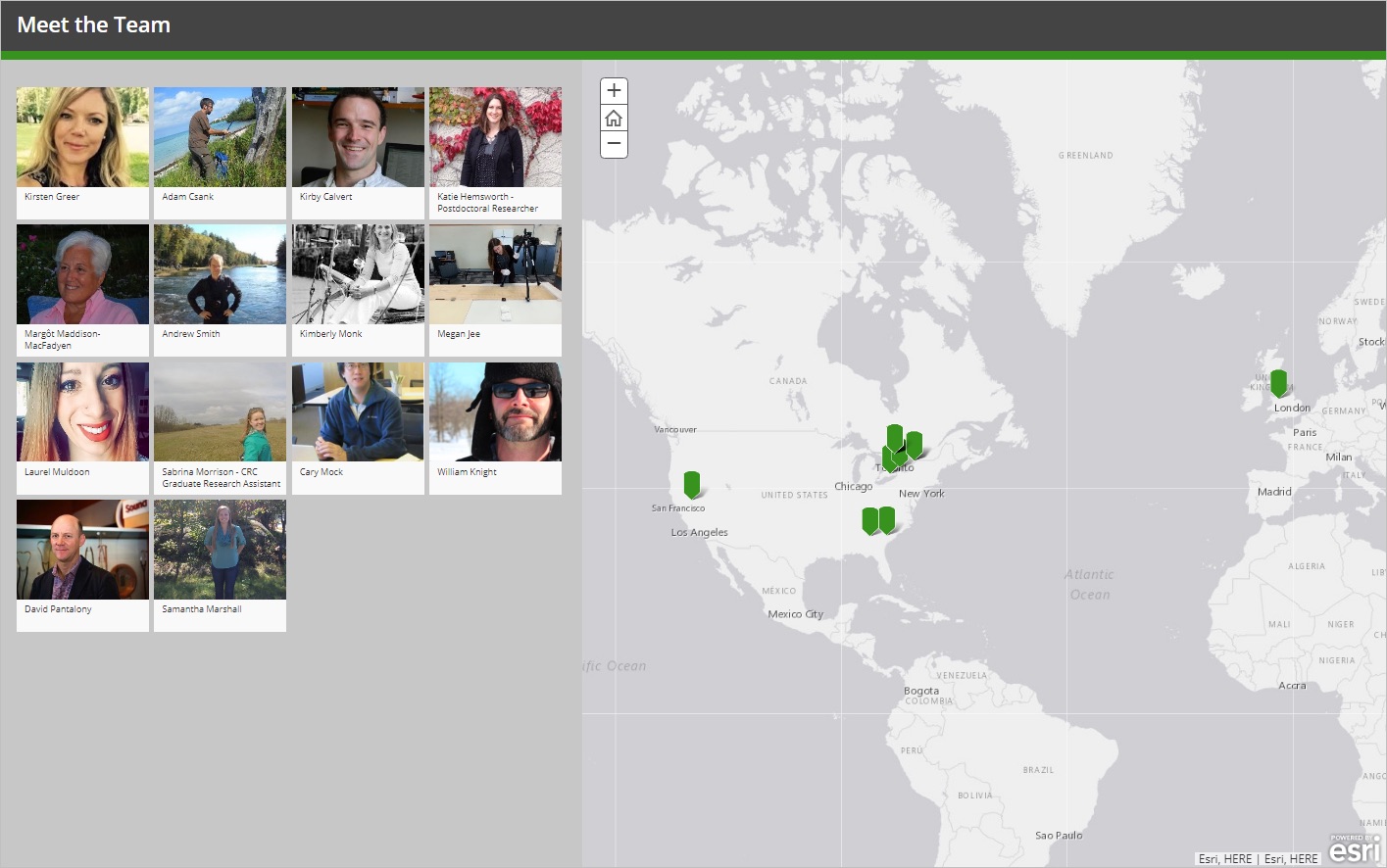Image resolution: width=1387 pixels, height=868 pixels.
Task: Click the rightmost marker in the Toronto cluster
Action: coord(915,444)
